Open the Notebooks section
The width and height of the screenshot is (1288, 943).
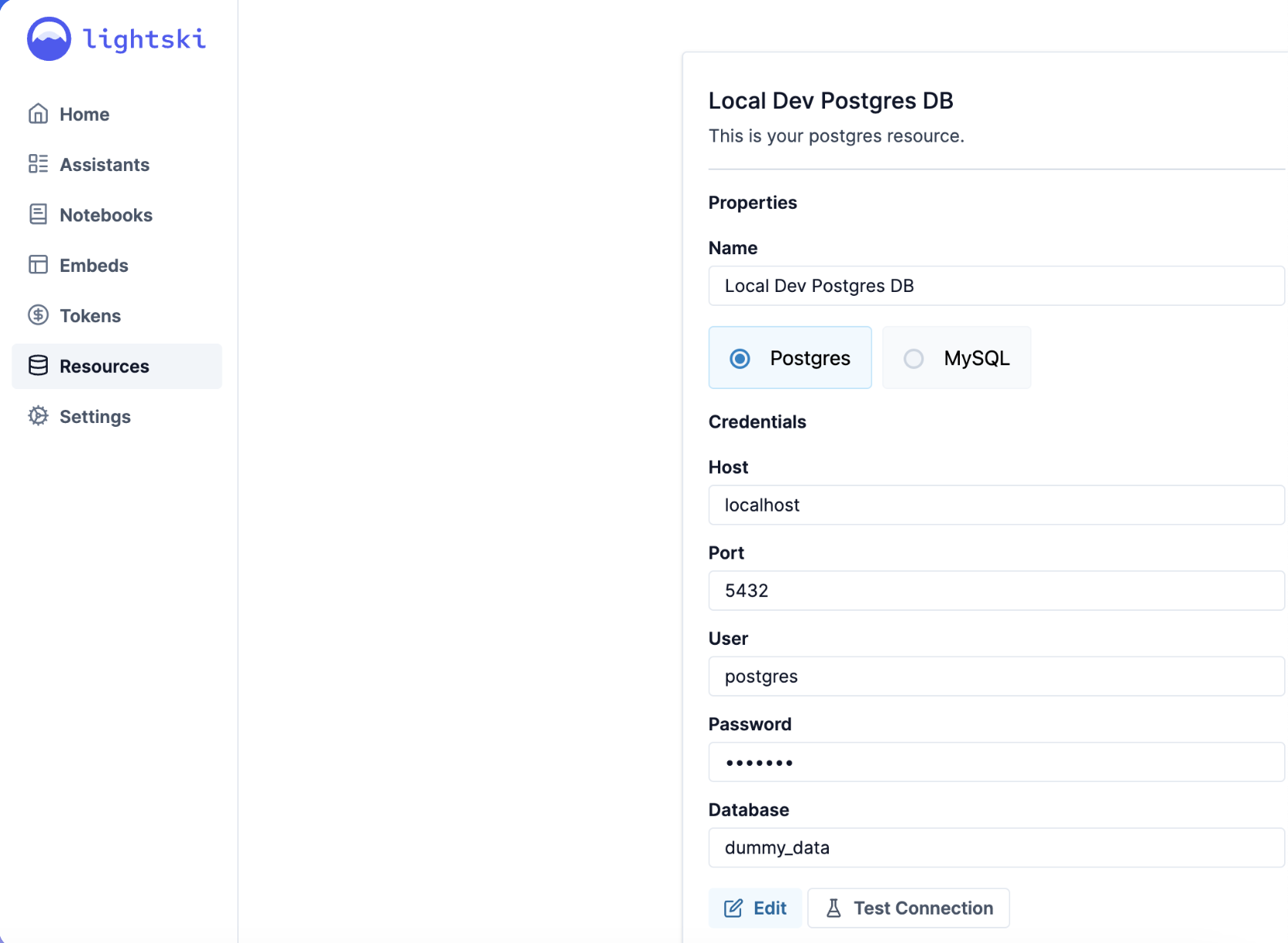coord(106,214)
